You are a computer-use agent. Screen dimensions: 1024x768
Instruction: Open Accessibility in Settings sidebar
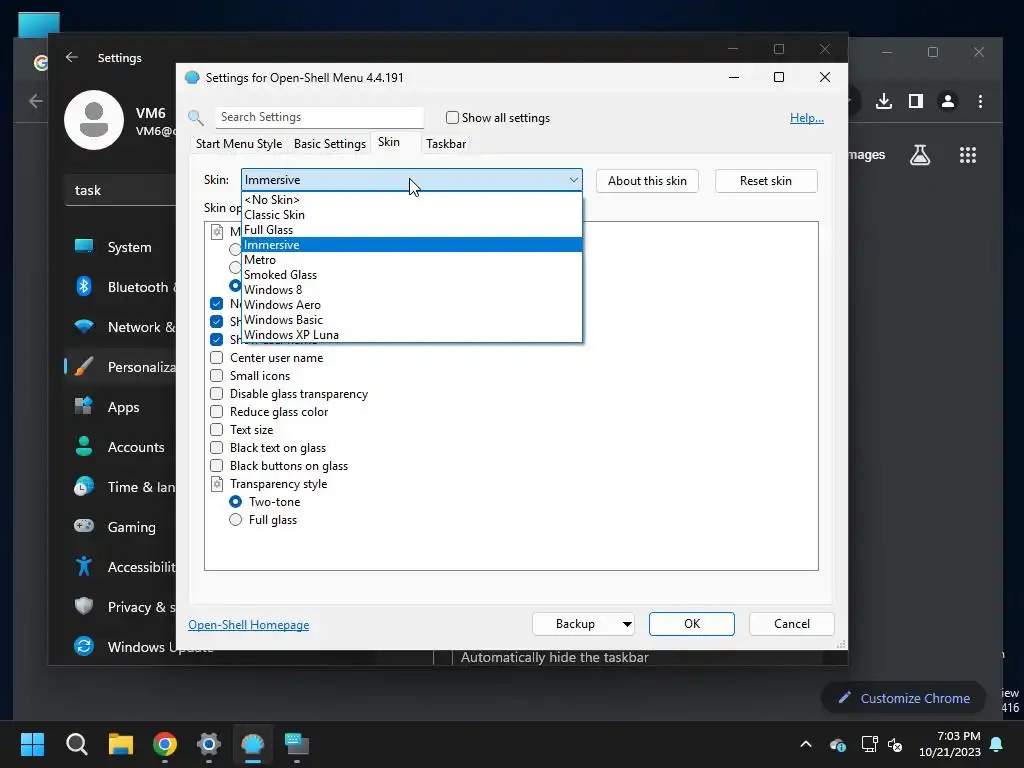(120, 567)
